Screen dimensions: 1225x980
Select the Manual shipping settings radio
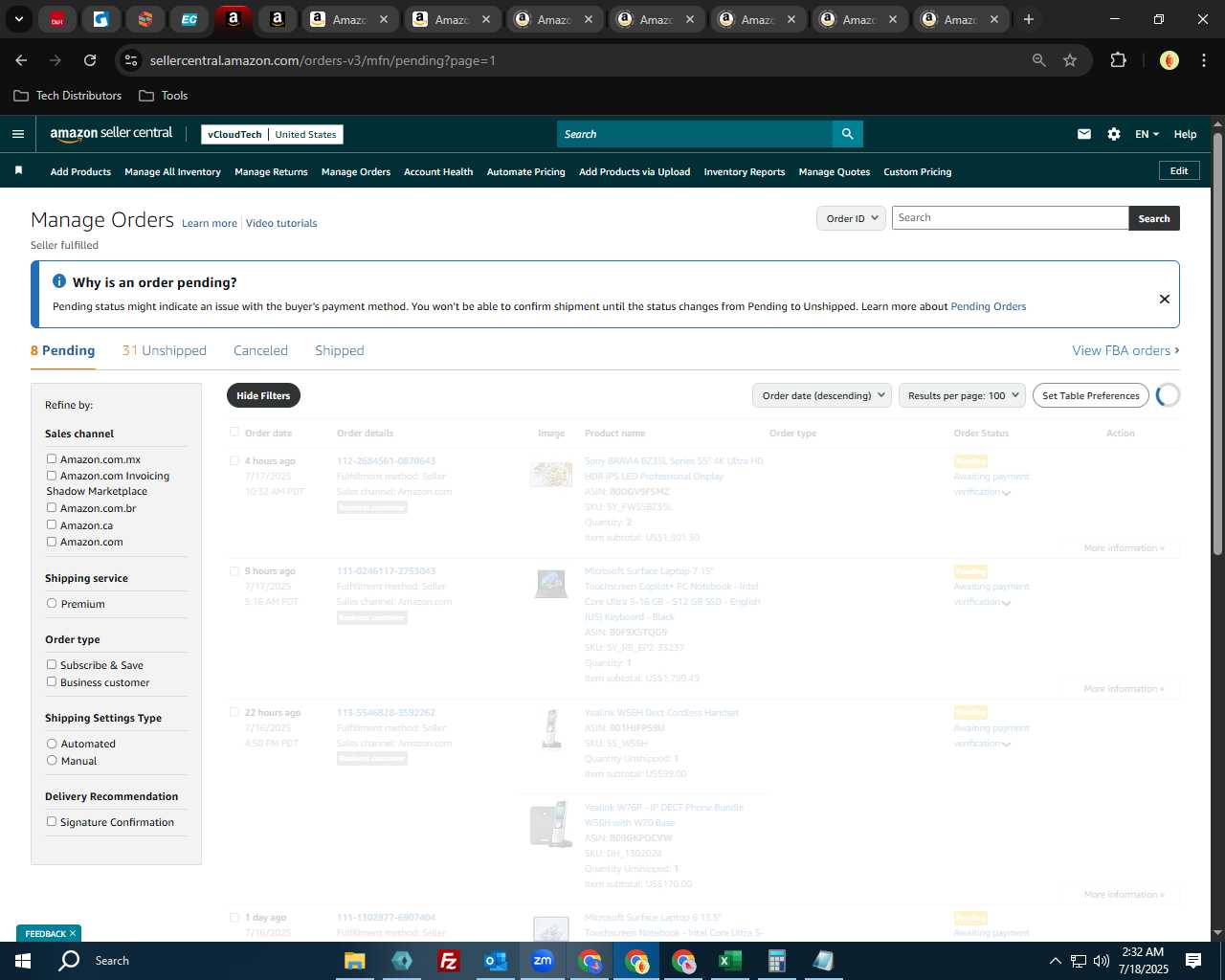(x=52, y=761)
